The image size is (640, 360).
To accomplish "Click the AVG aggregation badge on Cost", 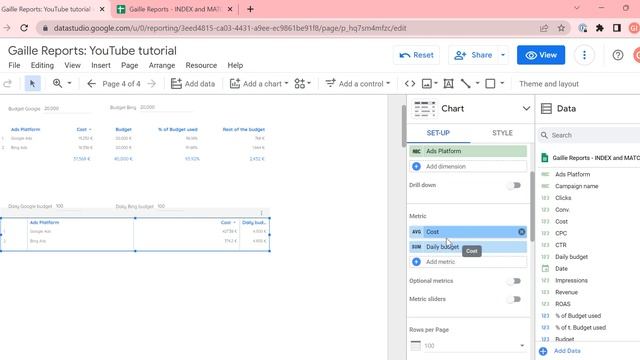I will tap(416, 232).
